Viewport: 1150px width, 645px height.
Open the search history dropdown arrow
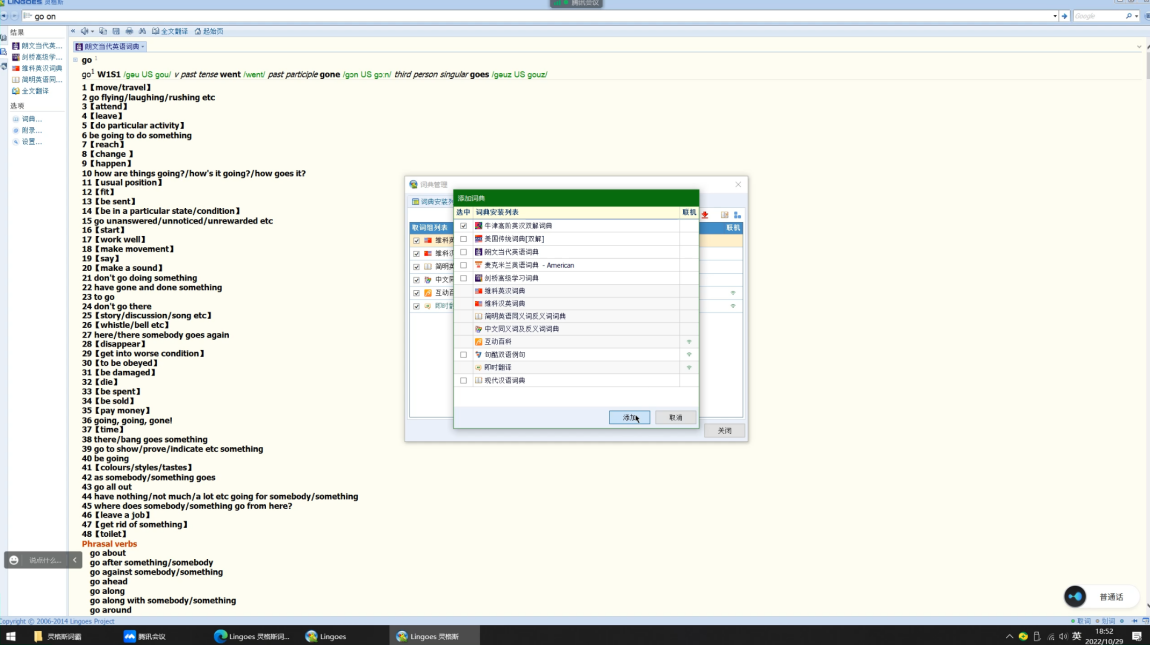pyautogui.click(x=1055, y=16)
